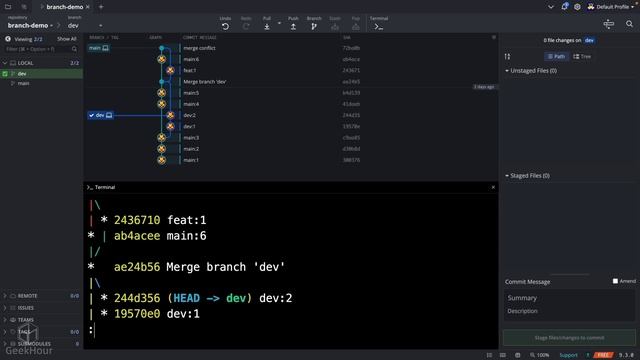Click the sort files icon
This screenshot has width=640, height=360.
[507, 56]
